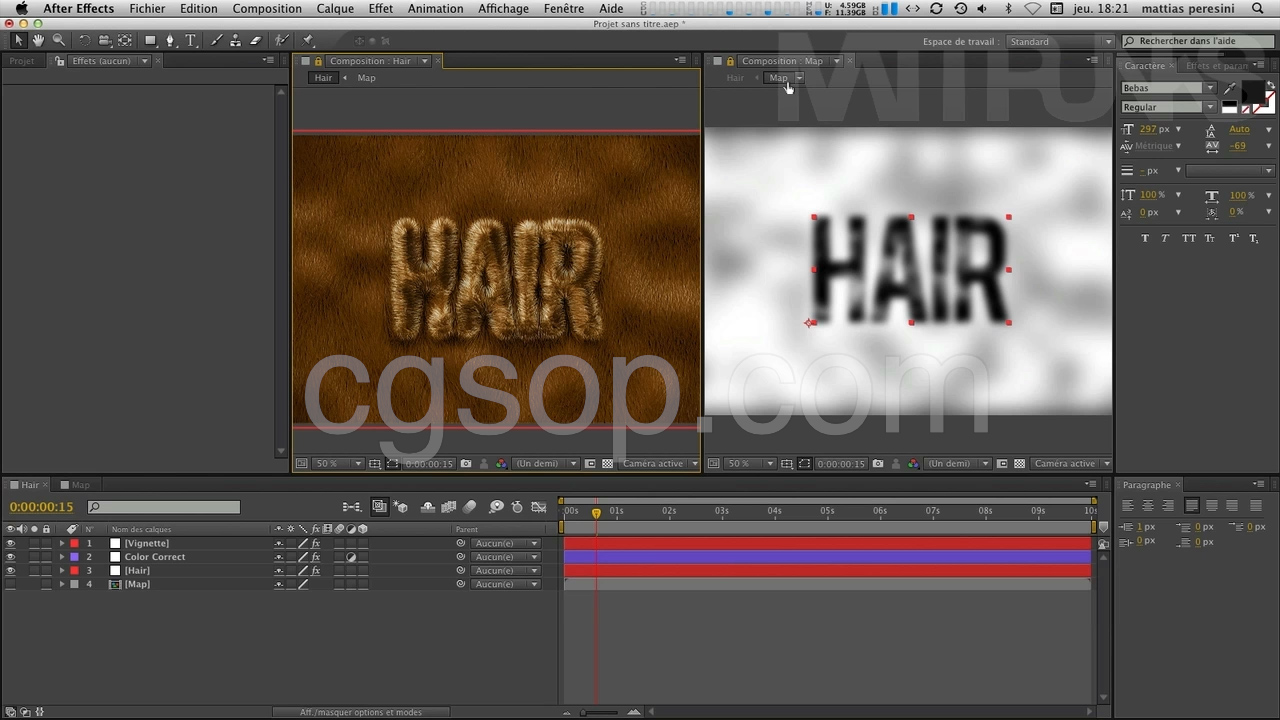The width and height of the screenshot is (1280, 720).
Task: Hide the Vignette layer with eye toggle
Action: (11, 543)
